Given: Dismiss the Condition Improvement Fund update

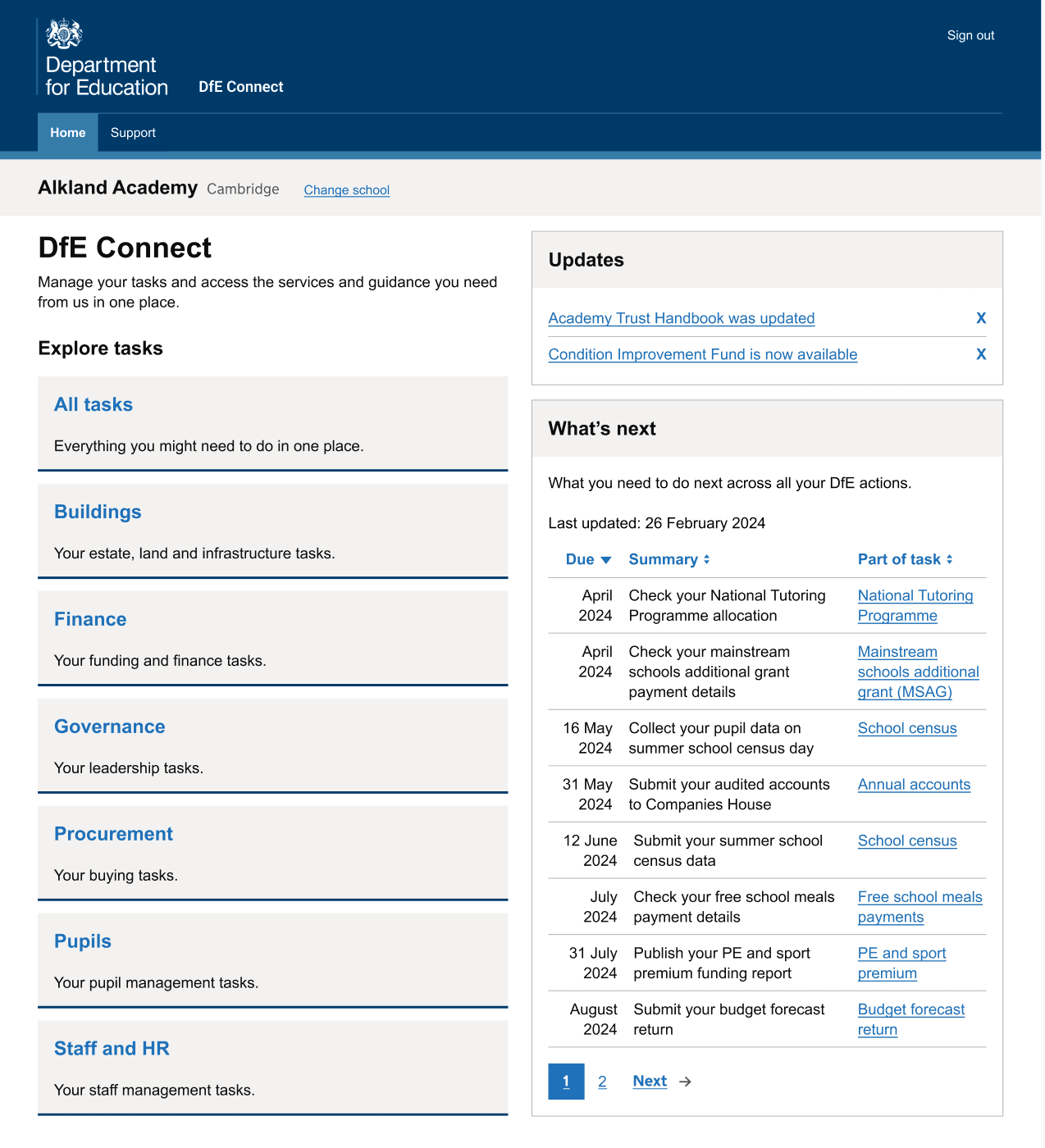Looking at the screenshot, I should pos(981,354).
